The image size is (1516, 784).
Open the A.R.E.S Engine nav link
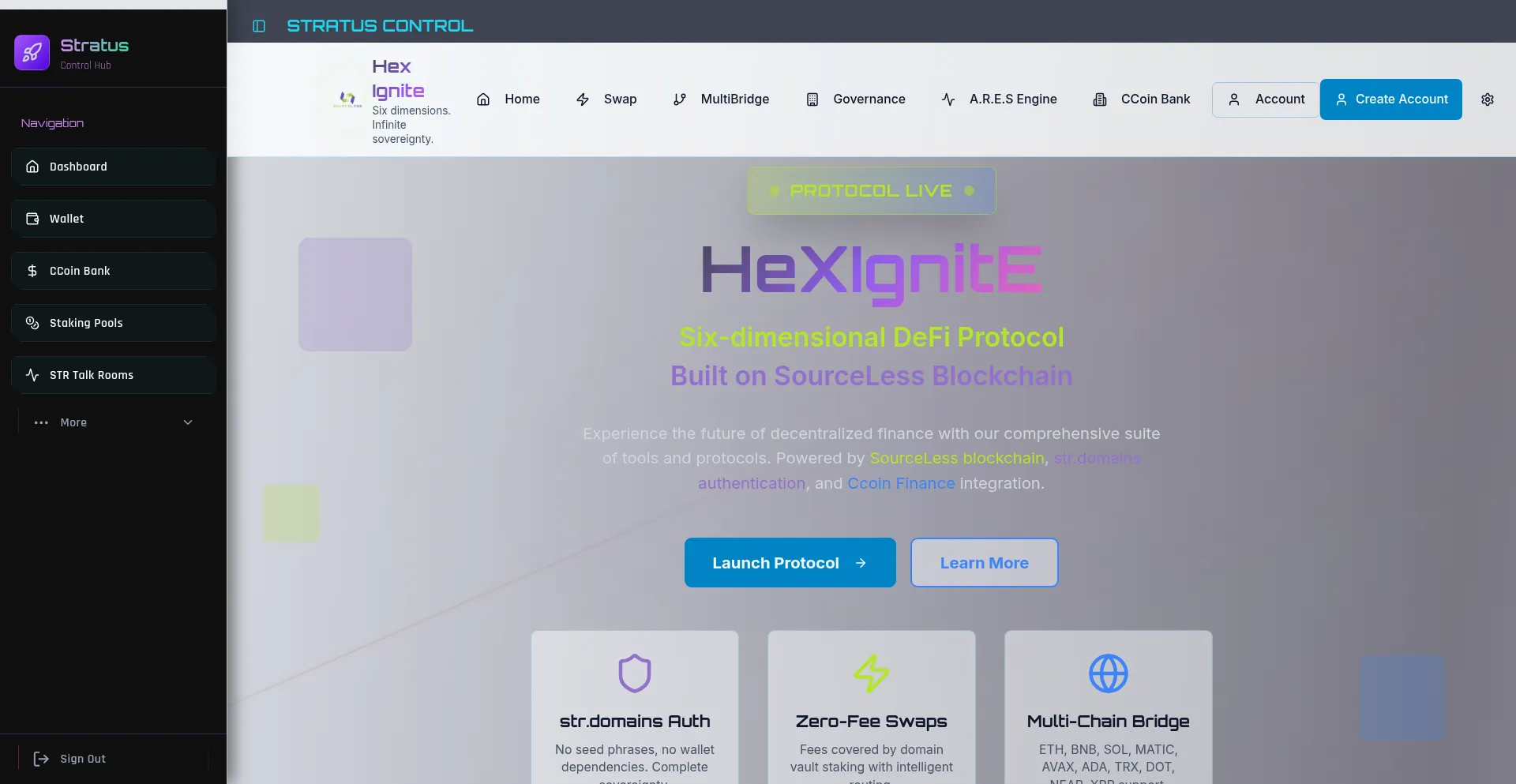[1000, 99]
